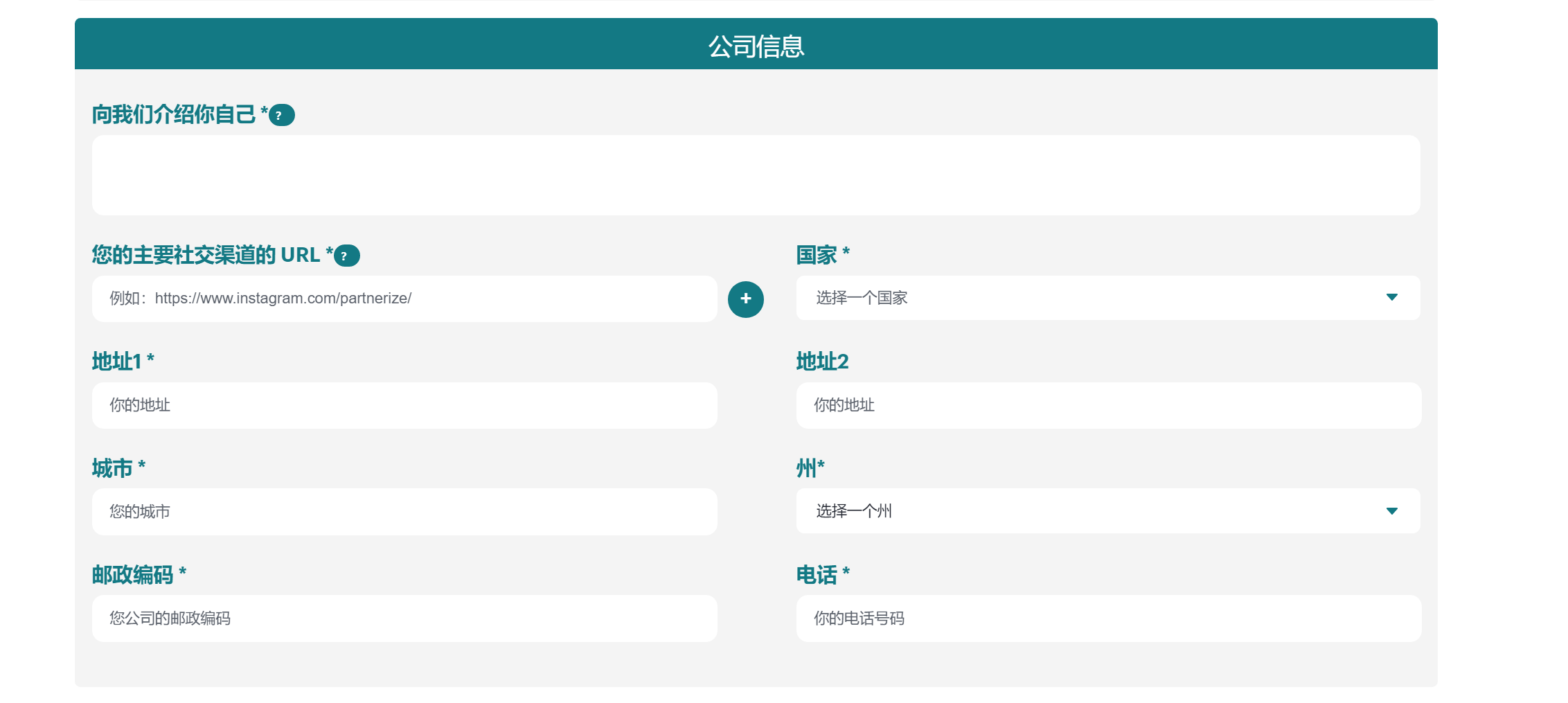Open the 选择一个国家 dropdown
The height and width of the screenshot is (703, 1568).
tap(1107, 298)
